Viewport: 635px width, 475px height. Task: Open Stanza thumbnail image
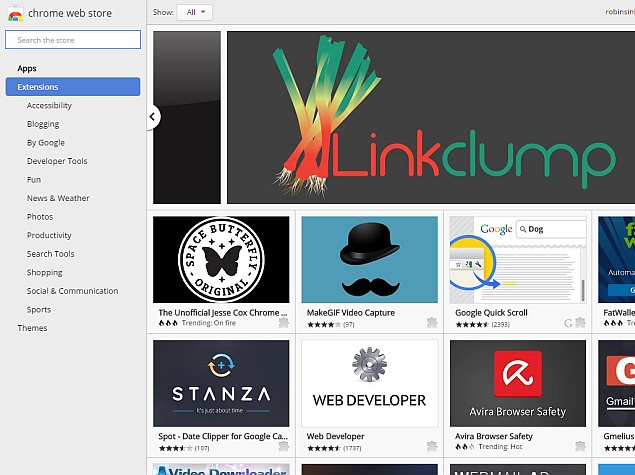click(x=221, y=383)
